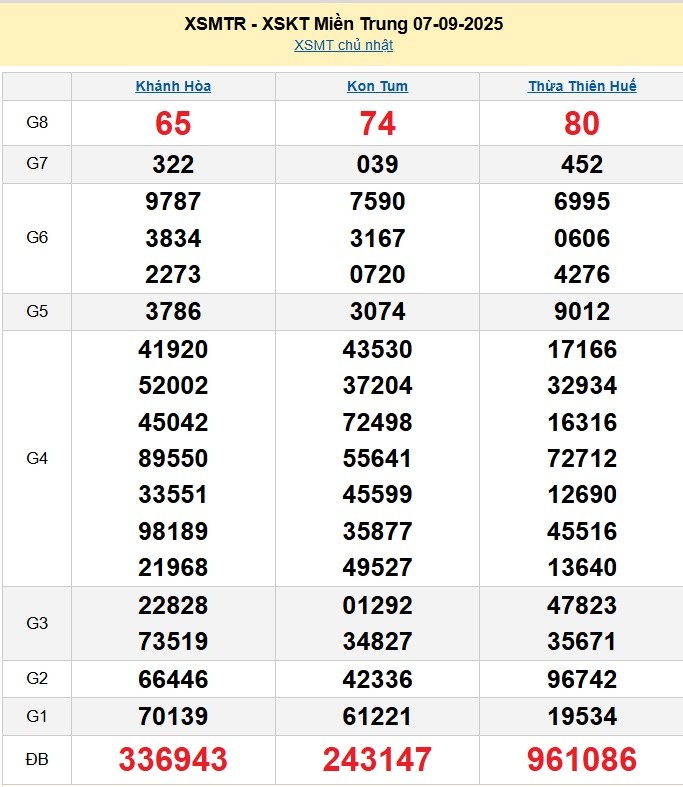
Task: Select the G8 row label
Action: 37,123
